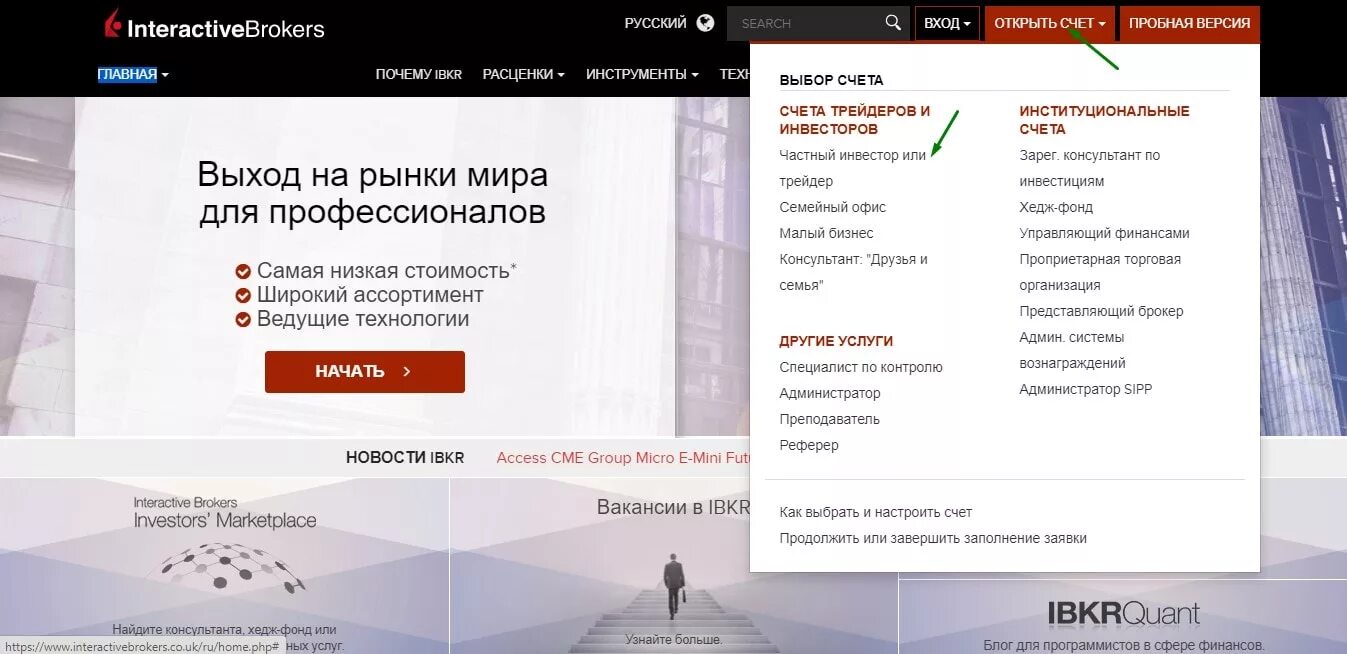Open the Вакансии в IBKR tile
This screenshot has width=1347, height=654.
pyautogui.click(x=674, y=566)
